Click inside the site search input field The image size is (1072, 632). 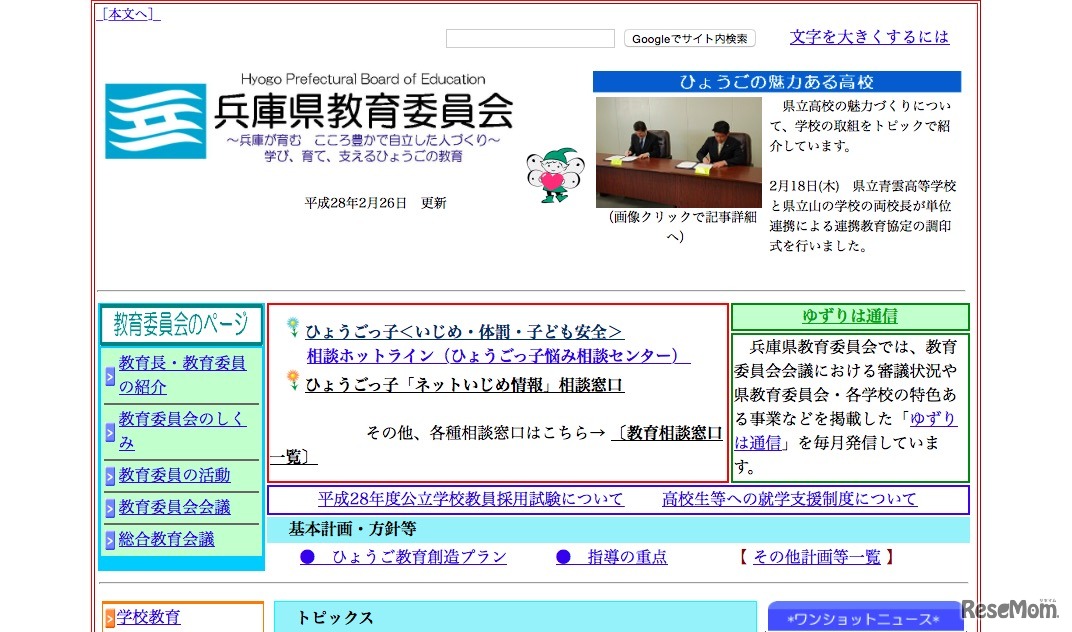[x=530, y=38]
